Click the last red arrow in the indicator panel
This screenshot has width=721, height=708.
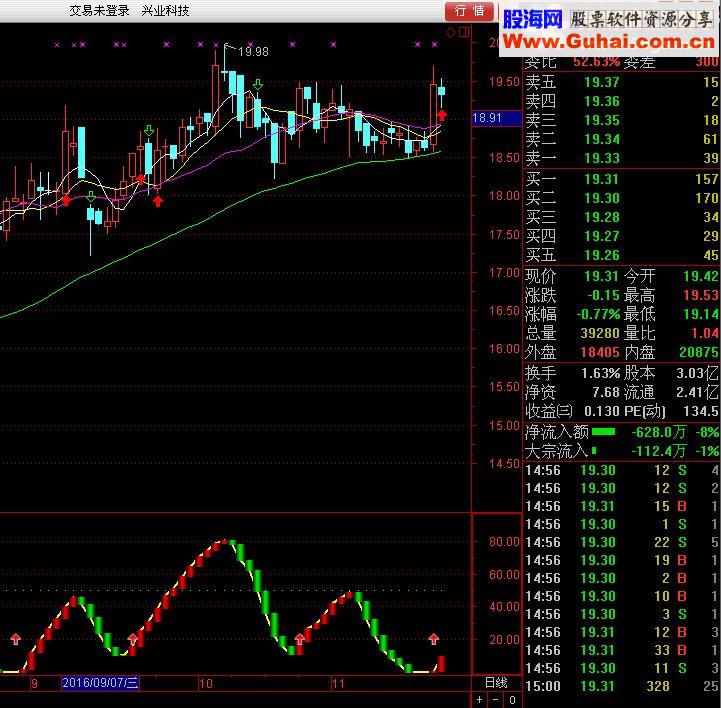[x=434, y=639]
